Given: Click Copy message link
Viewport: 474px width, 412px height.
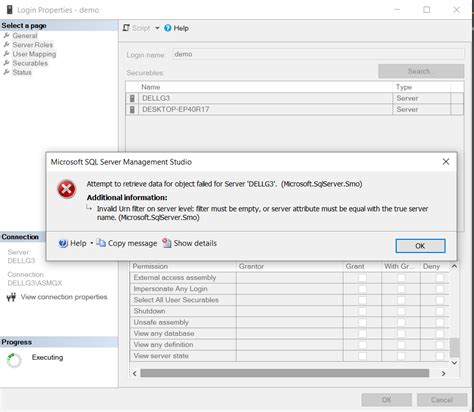Looking at the screenshot, I should point(132,243).
